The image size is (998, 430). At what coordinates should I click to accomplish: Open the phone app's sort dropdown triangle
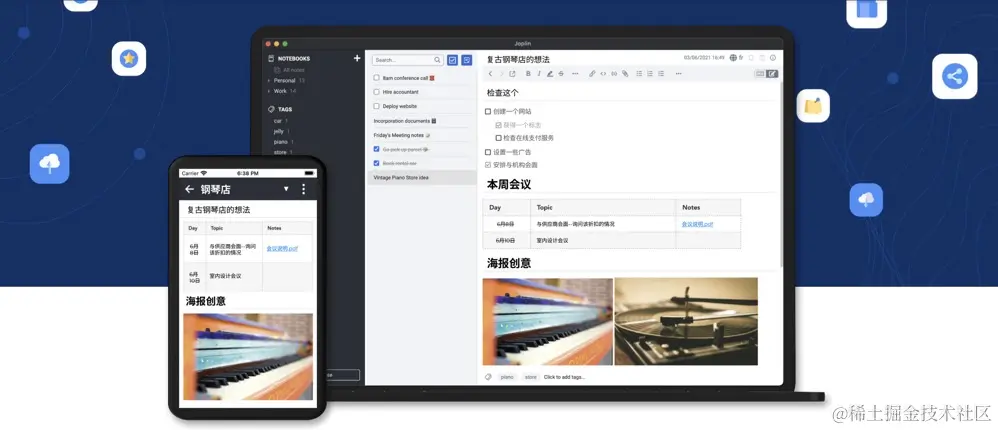click(286, 189)
